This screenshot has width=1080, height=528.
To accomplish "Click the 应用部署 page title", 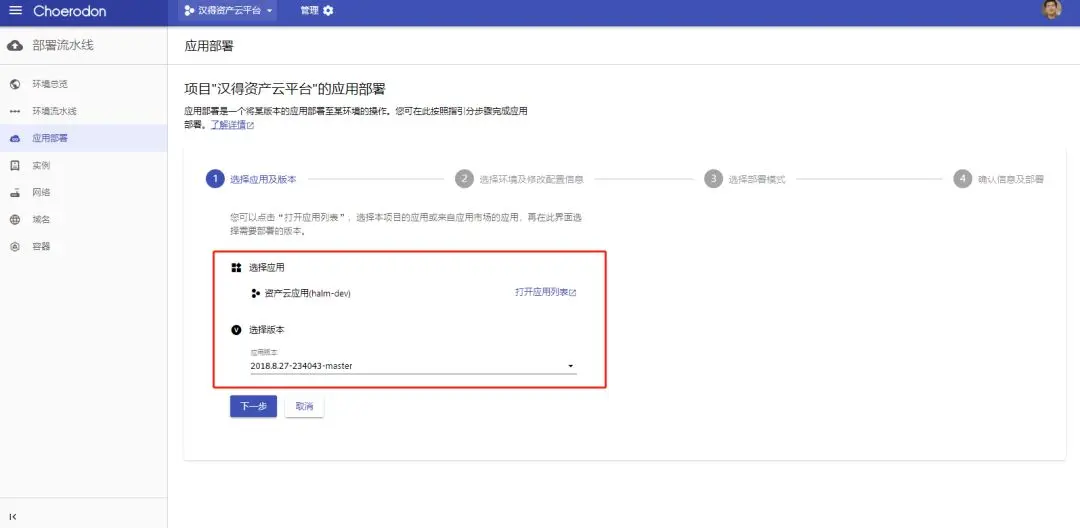I will 209,46.
